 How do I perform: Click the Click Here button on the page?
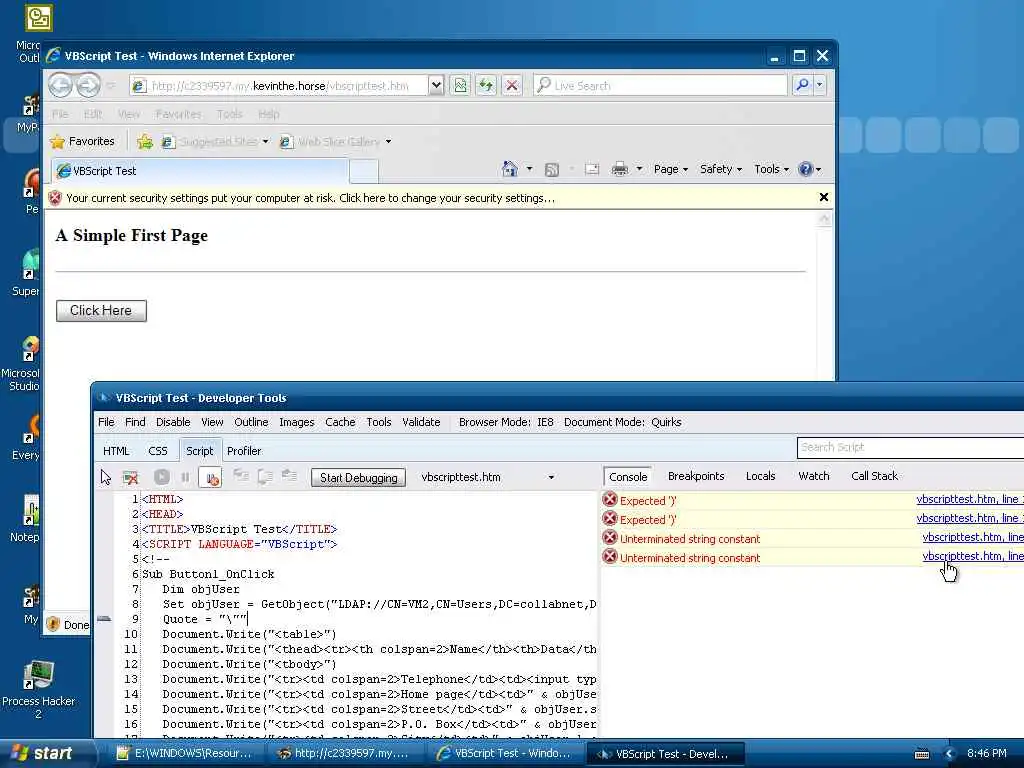101,311
